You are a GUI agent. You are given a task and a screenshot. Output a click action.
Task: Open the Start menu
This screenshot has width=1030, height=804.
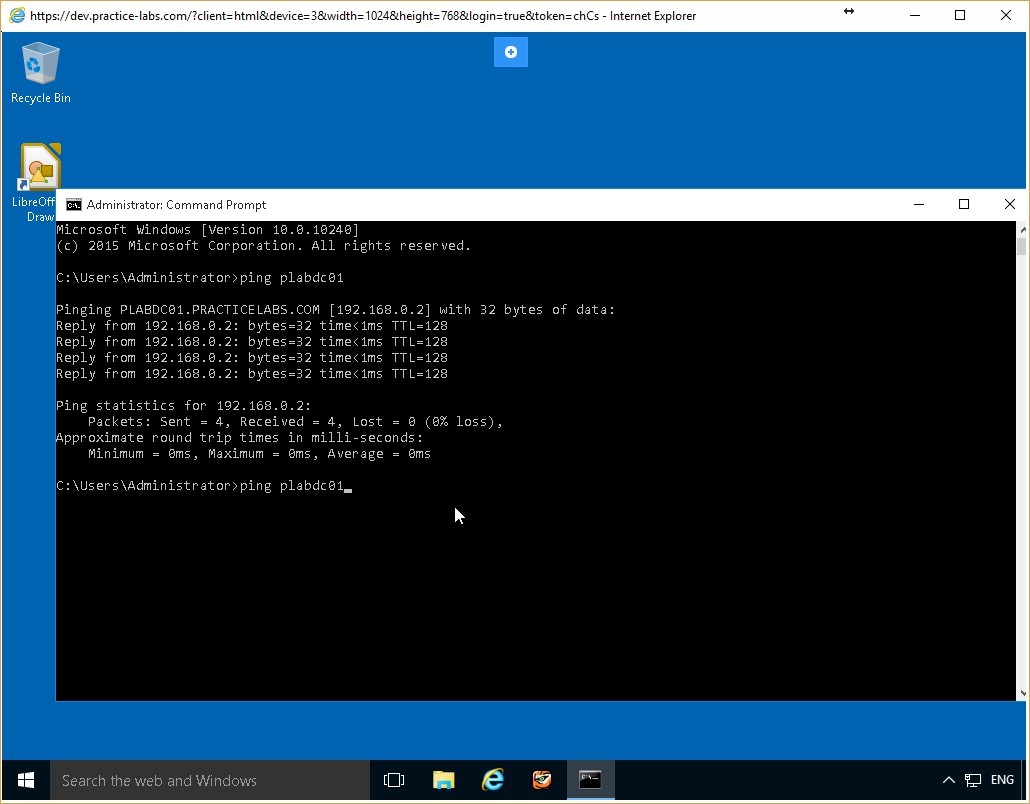click(x=24, y=780)
